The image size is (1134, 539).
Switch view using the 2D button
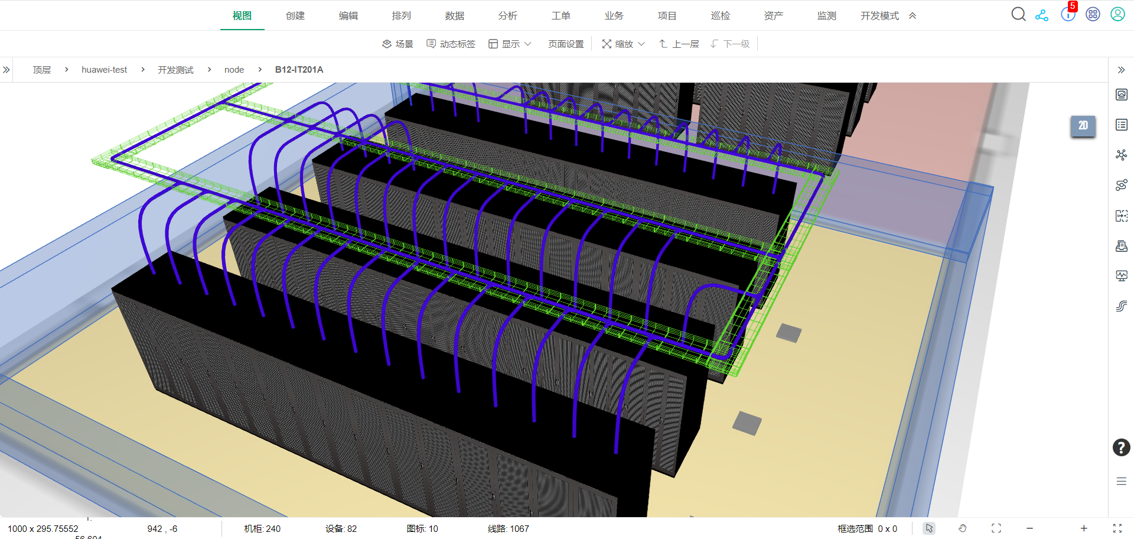(1083, 125)
